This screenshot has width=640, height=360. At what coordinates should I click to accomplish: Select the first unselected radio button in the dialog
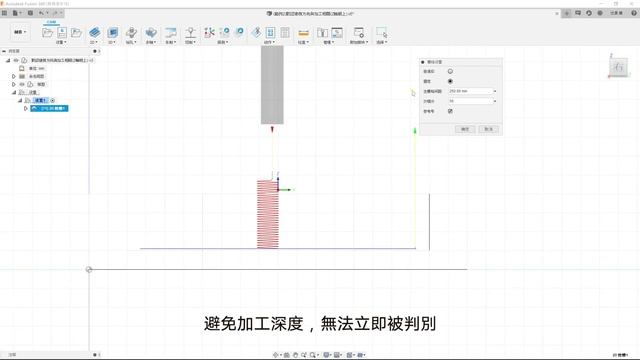click(x=450, y=71)
